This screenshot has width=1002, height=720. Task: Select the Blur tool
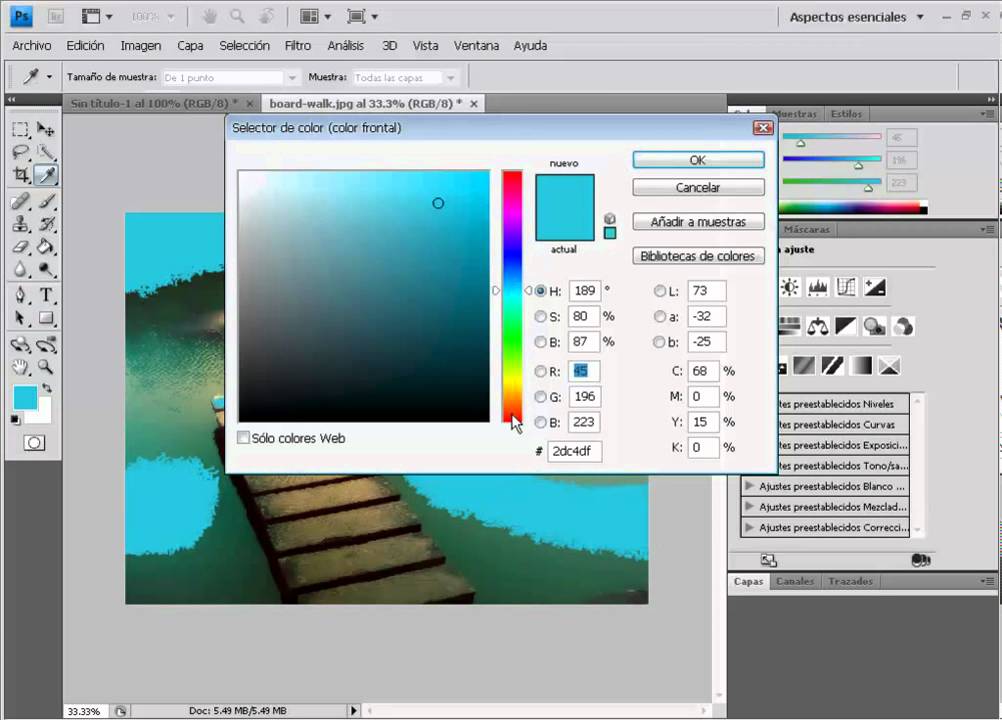coord(20,269)
